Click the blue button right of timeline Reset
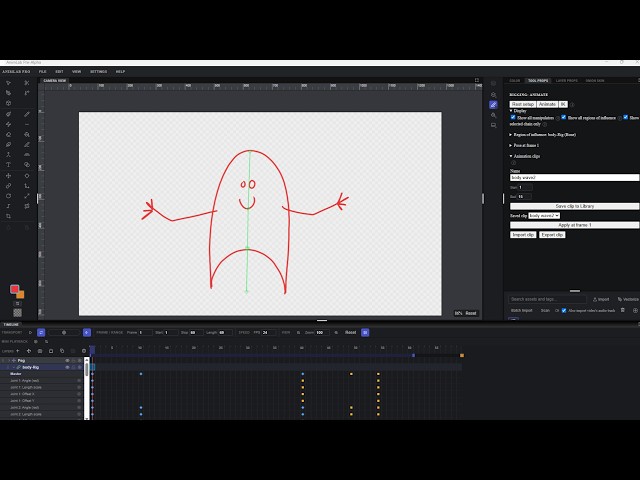The image size is (640, 480). point(365,333)
